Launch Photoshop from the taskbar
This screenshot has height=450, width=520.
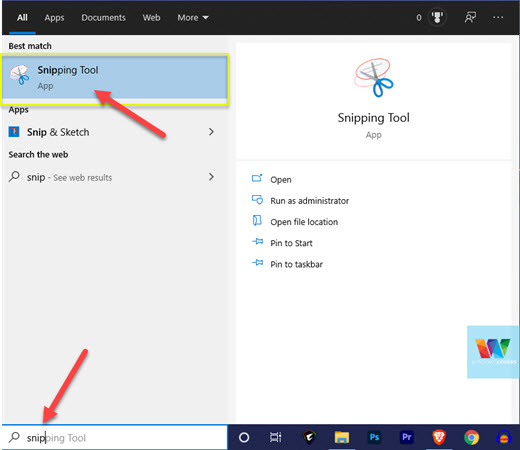(374, 437)
